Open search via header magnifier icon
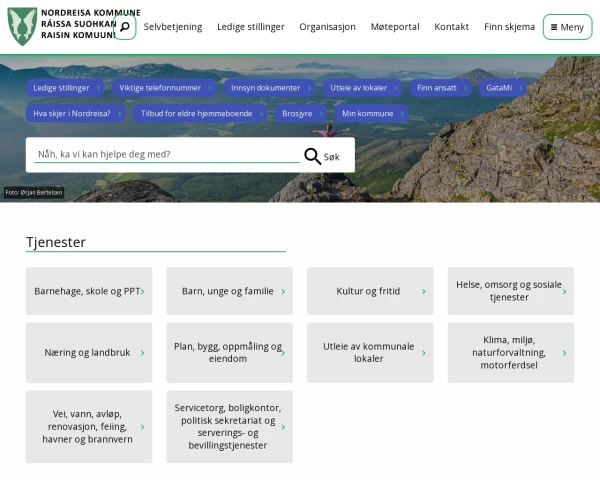This screenshot has height=480, width=600. point(124,27)
